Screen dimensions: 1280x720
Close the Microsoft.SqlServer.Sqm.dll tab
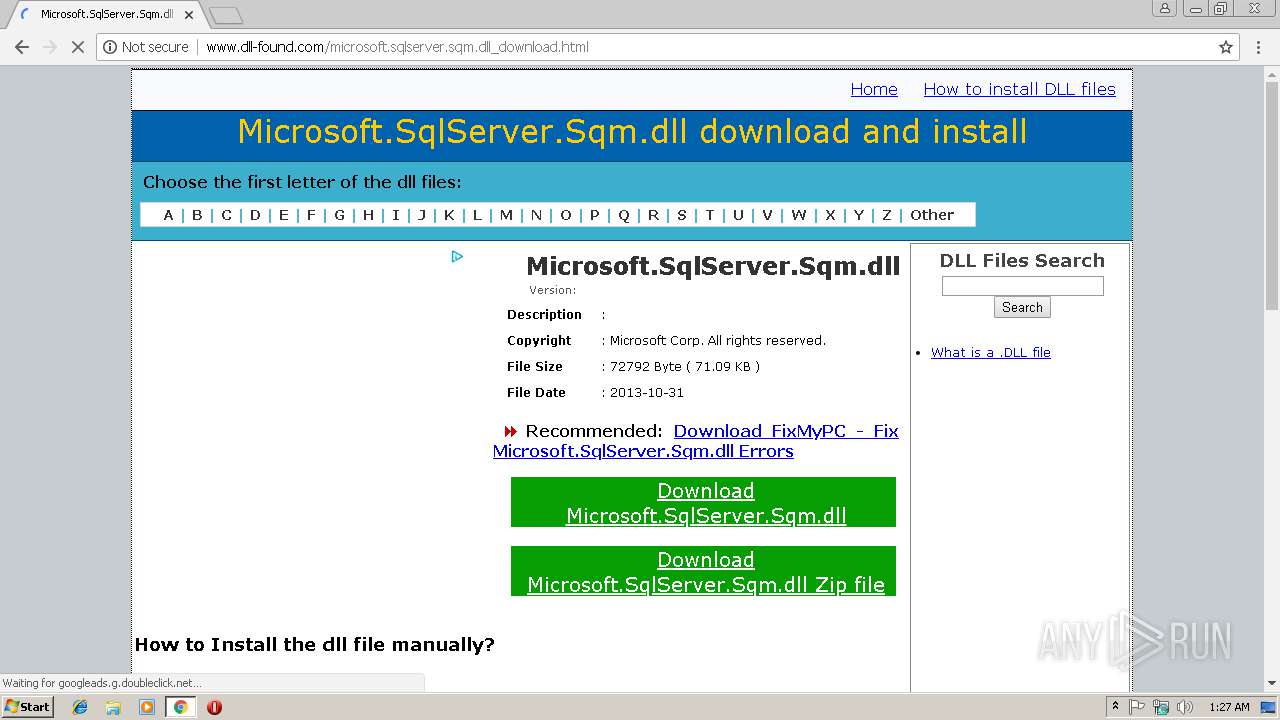tap(189, 15)
